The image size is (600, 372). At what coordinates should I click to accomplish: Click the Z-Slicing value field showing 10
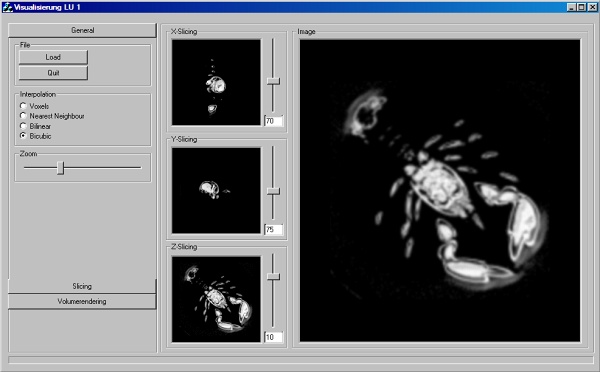[274, 337]
